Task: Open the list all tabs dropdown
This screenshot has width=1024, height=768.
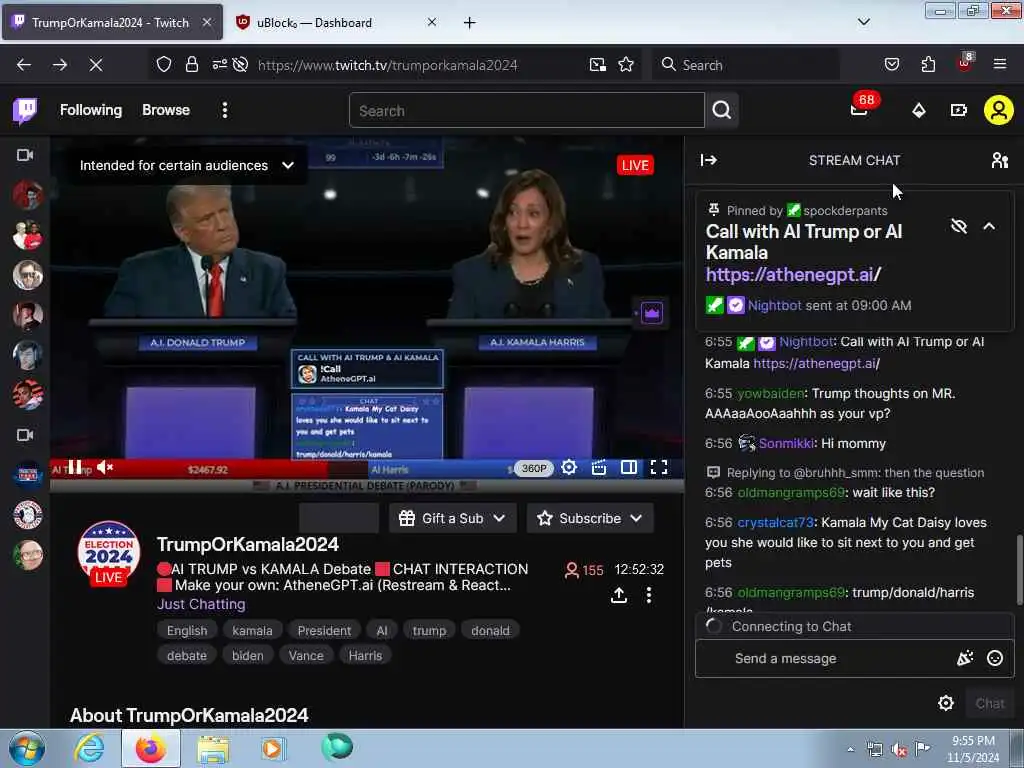Action: (863, 22)
